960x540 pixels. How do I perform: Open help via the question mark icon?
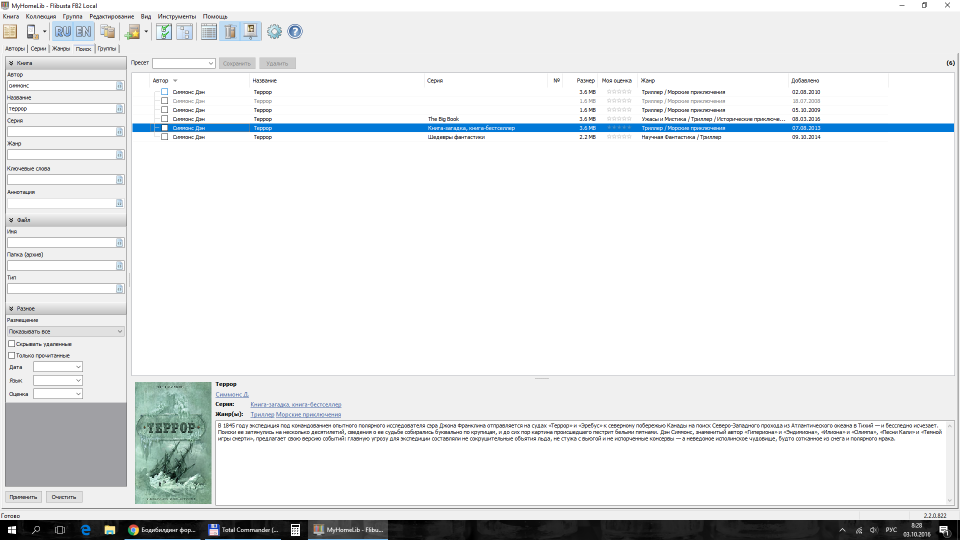(x=295, y=32)
